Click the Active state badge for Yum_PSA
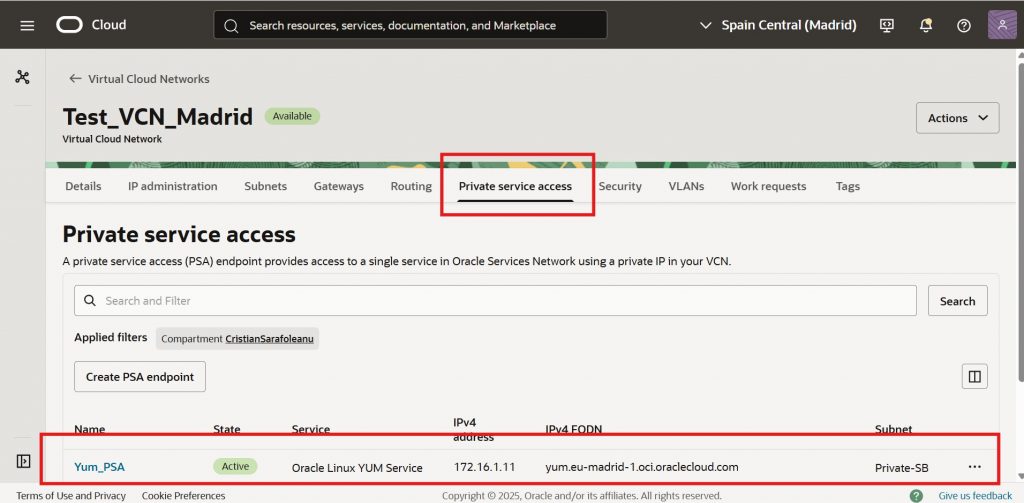The width and height of the screenshot is (1024, 503). tap(235, 466)
